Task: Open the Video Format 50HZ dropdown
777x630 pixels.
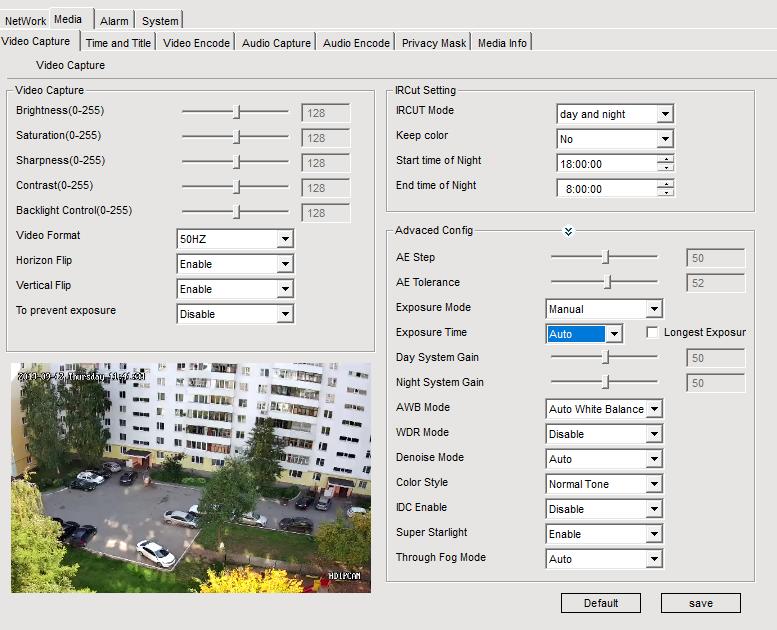Action: click(x=285, y=239)
